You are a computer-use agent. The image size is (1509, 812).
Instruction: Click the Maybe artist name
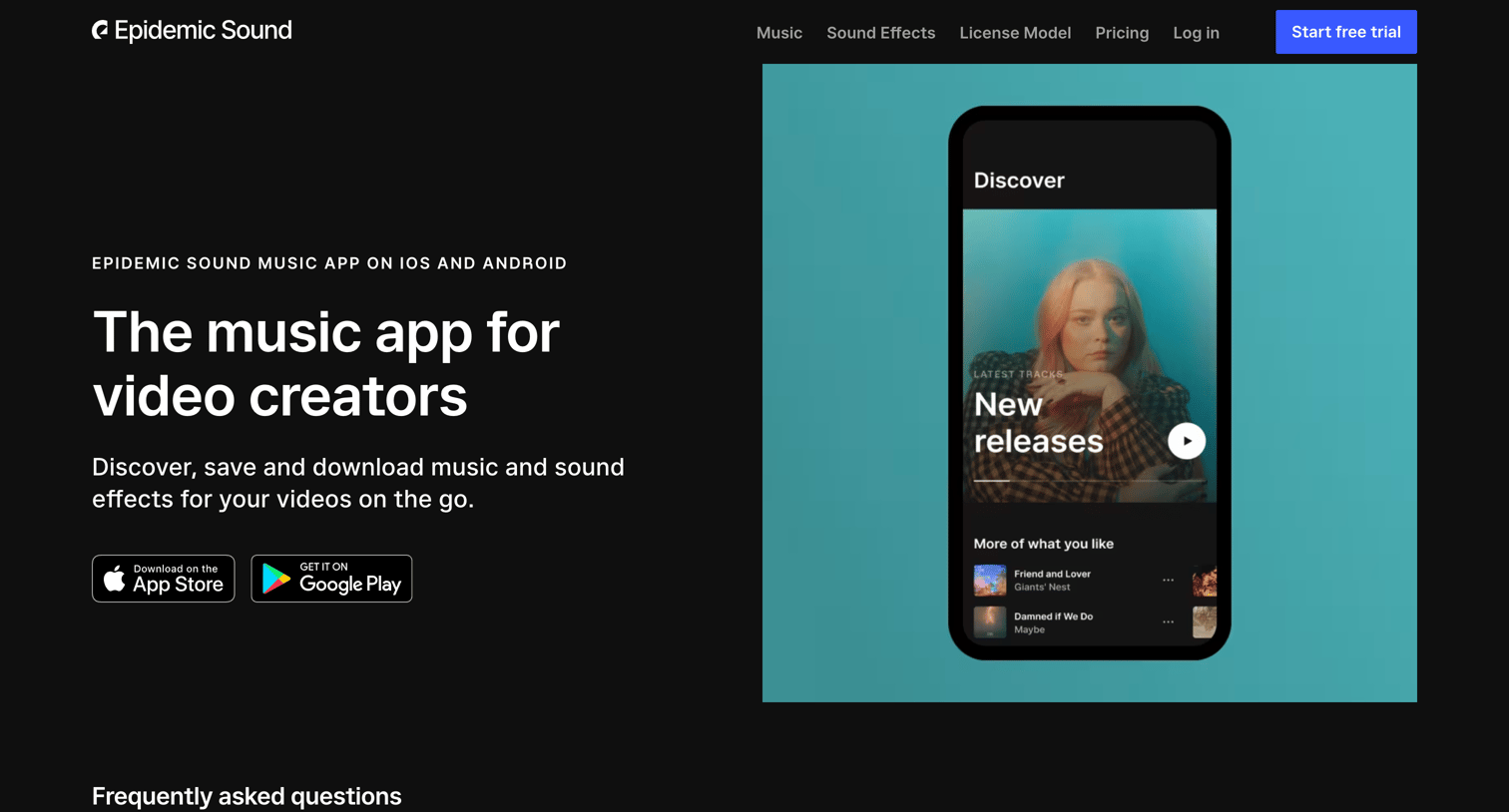click(x=1029, y=630)
